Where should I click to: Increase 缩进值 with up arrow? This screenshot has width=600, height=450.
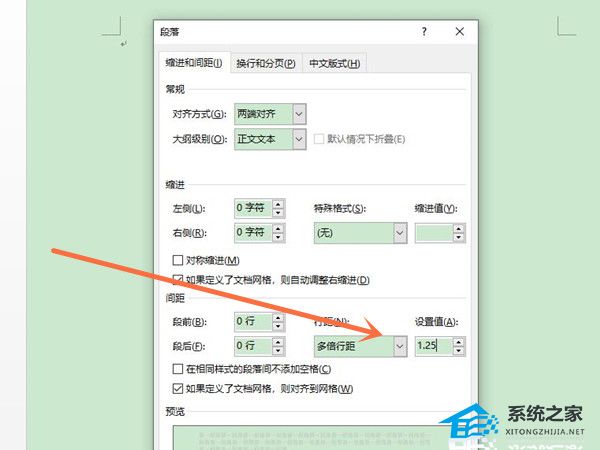pyautogui.click(x=459, y=228)
